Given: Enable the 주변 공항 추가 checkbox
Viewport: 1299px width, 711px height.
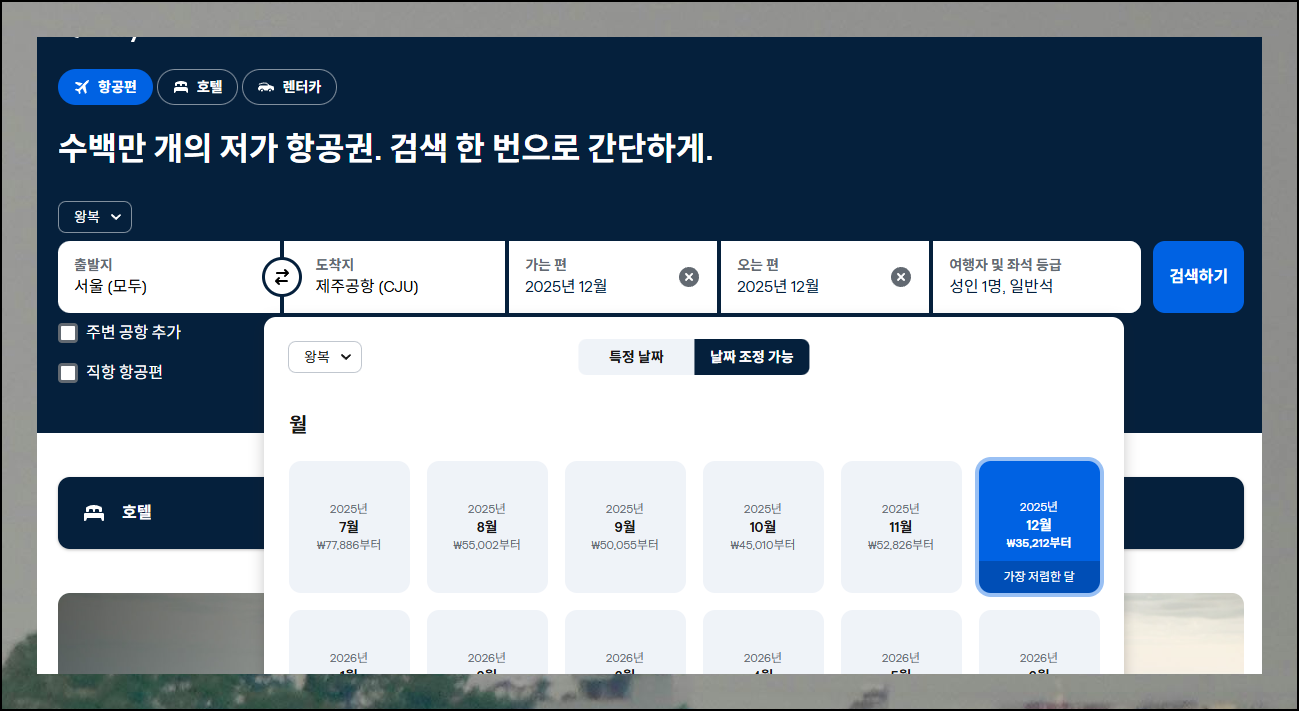Looking at the screenshot, I should (x=68, y=333).
